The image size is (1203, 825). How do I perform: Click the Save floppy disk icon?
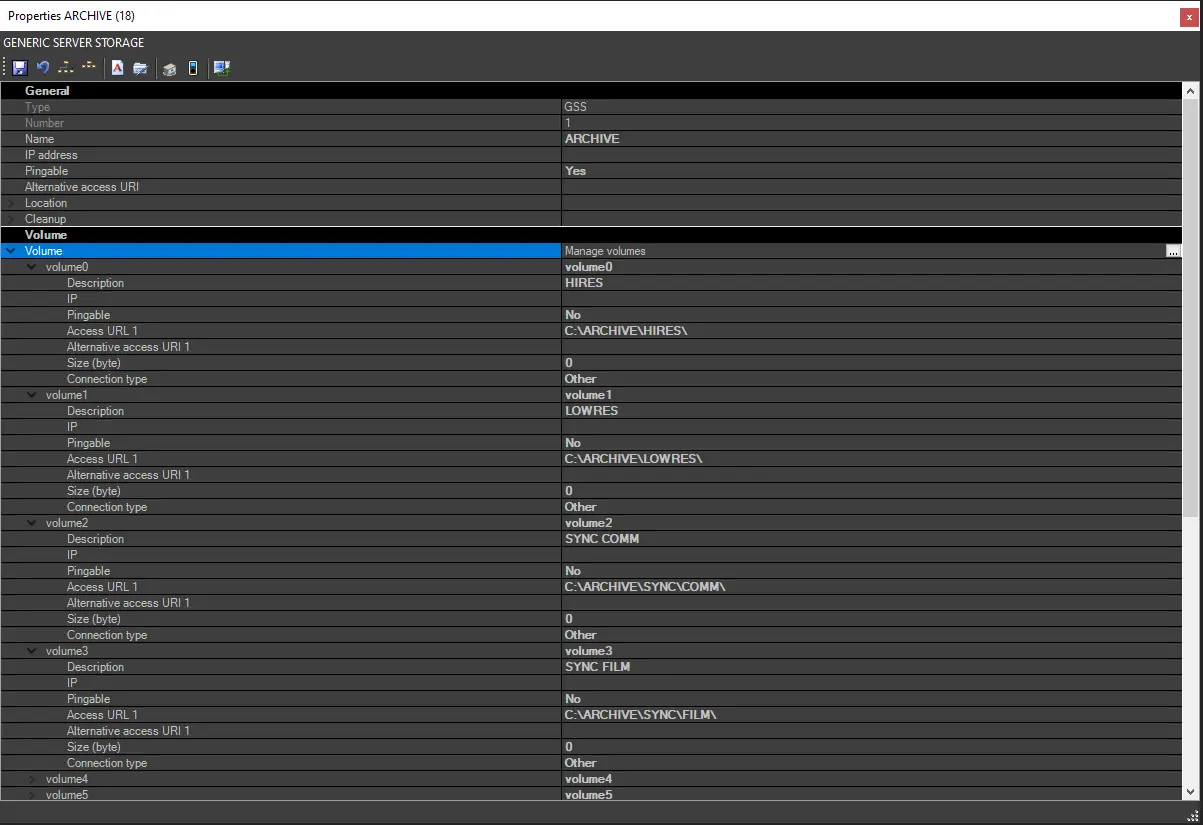click(19, 68)
